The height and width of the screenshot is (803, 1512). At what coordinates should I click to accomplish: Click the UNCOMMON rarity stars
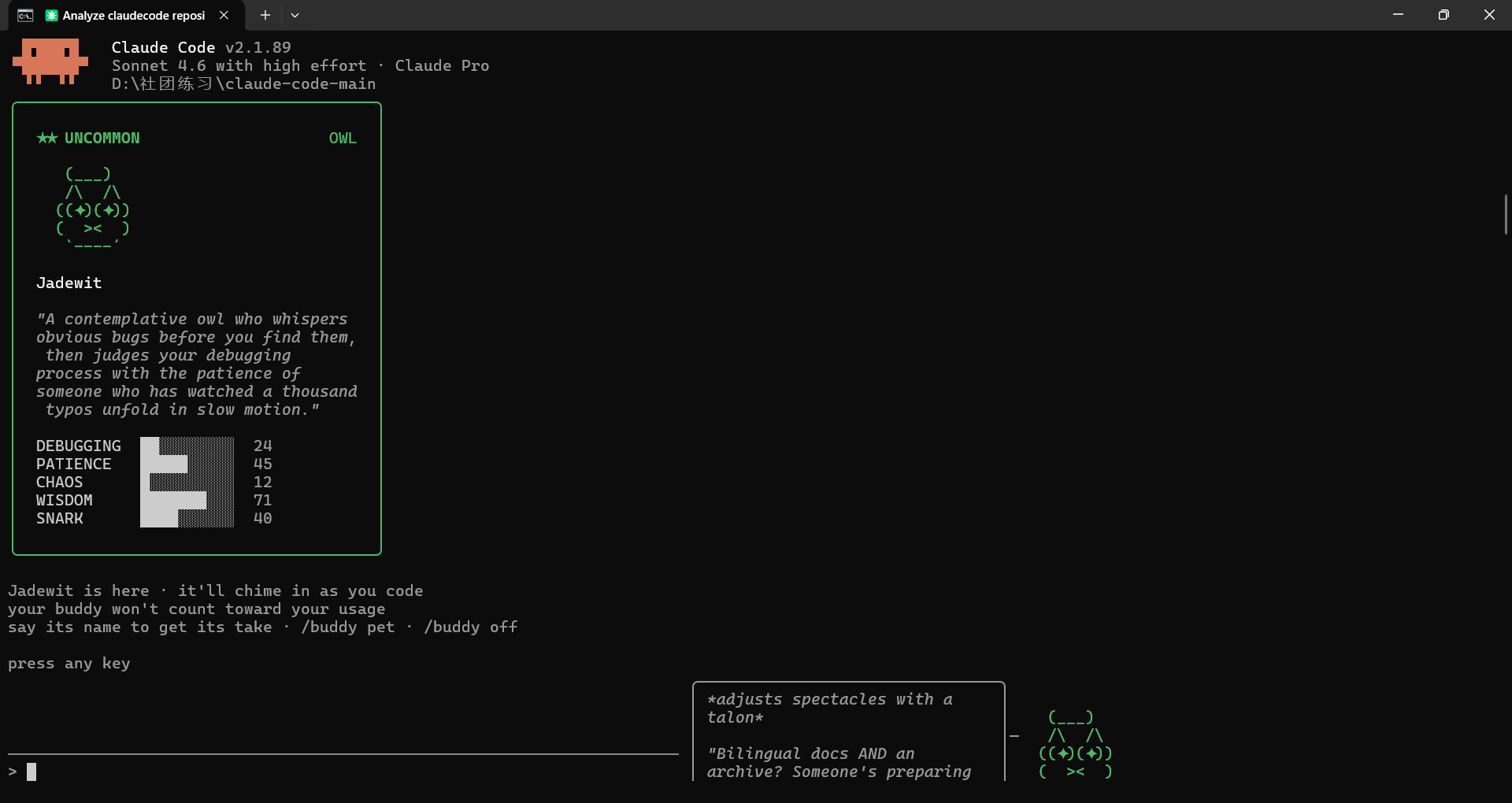pyautogui.click(x=47, y=139)
